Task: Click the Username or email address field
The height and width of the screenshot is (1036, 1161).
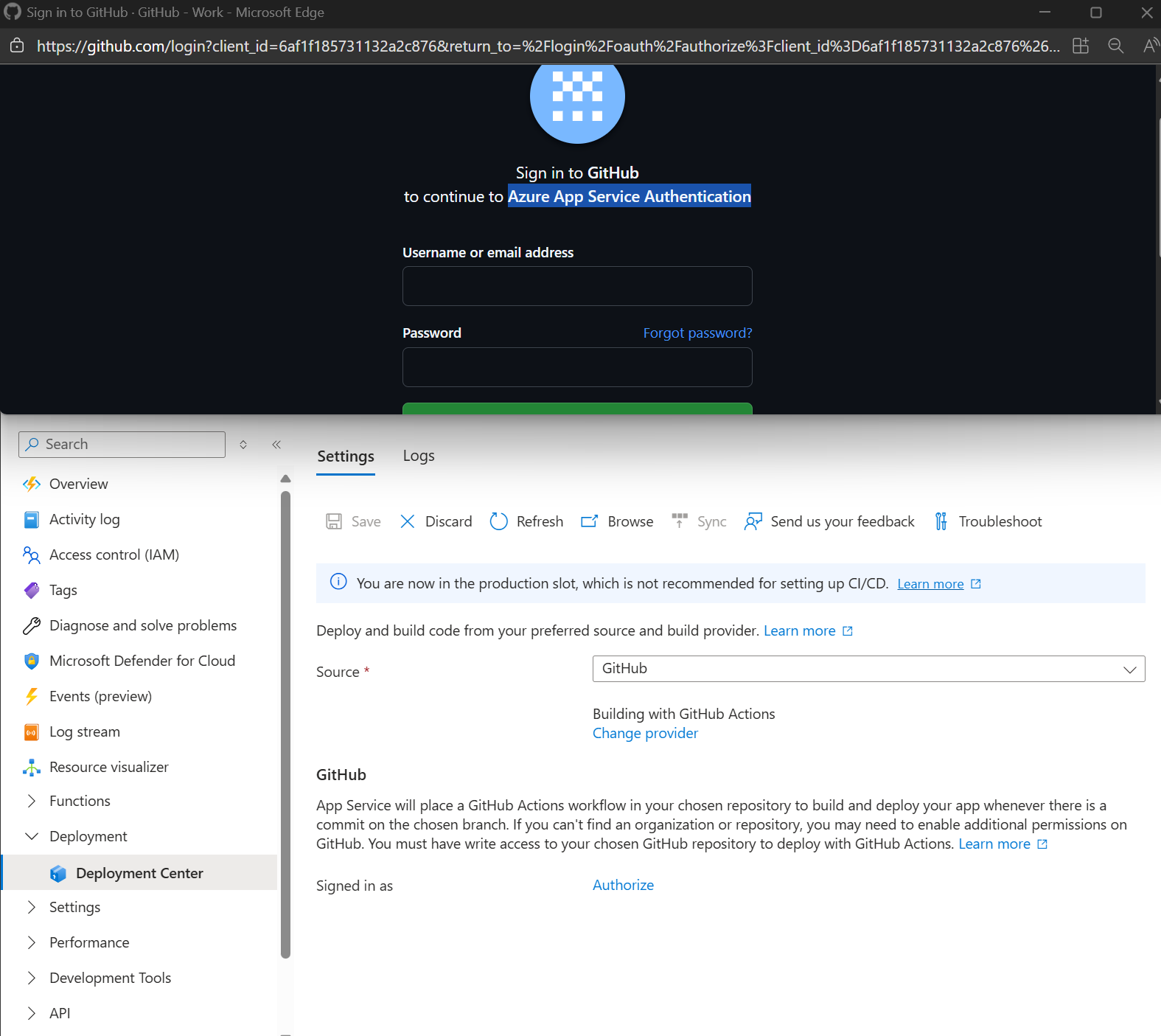Action: tap(577, 286)
